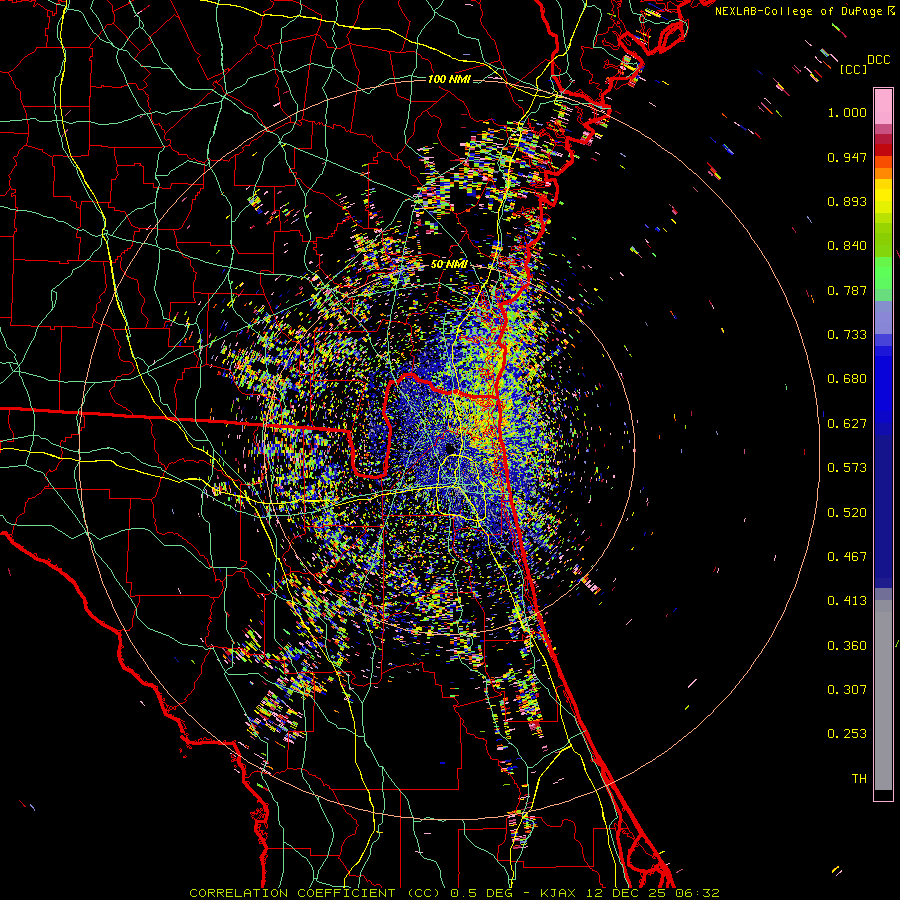Click the 0.627 scale value
The image size is (900, 900).
pos(847,424)
